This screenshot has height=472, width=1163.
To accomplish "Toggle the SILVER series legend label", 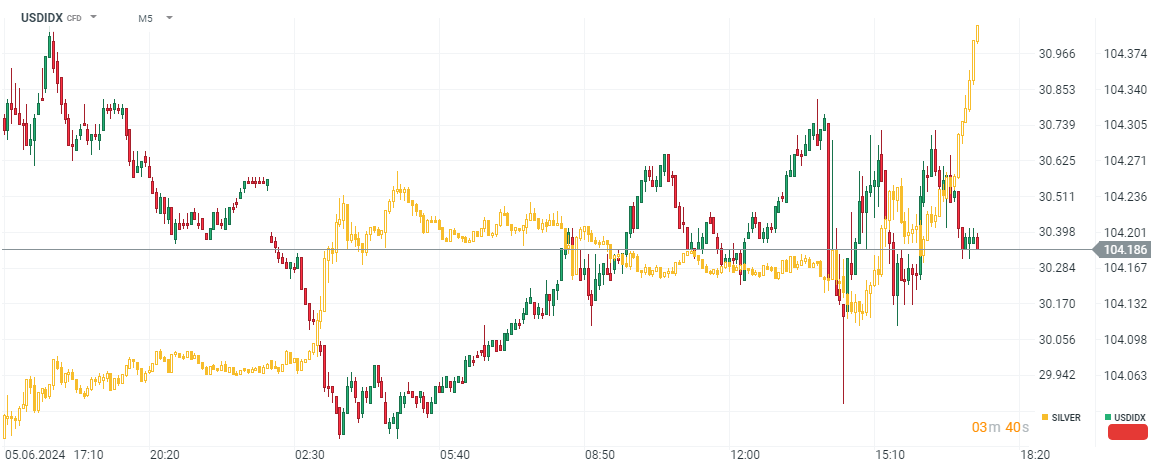I will coord(1066,417).
